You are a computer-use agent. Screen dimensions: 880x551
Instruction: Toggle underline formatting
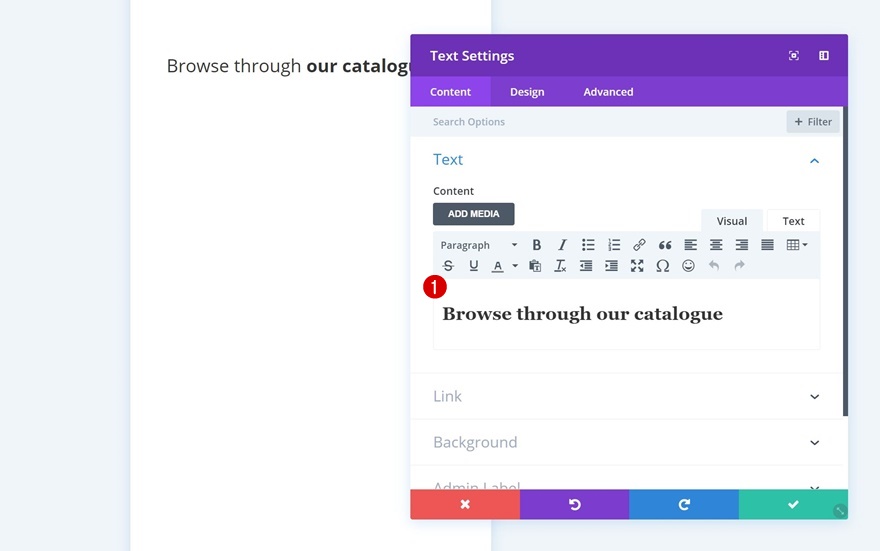click(473, 266)
